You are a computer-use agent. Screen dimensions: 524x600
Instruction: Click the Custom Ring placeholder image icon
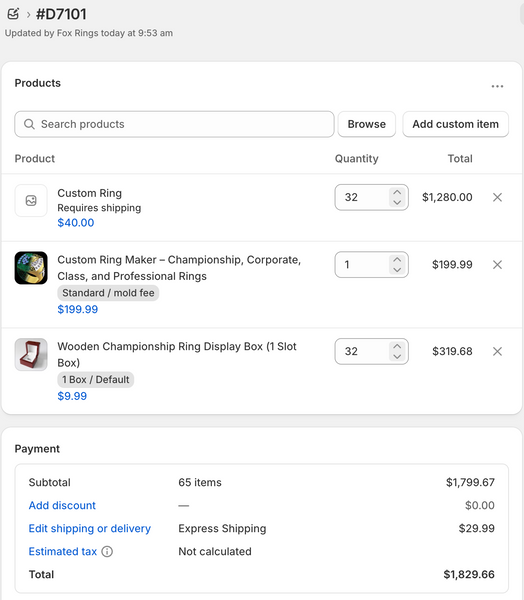point(31,201)
